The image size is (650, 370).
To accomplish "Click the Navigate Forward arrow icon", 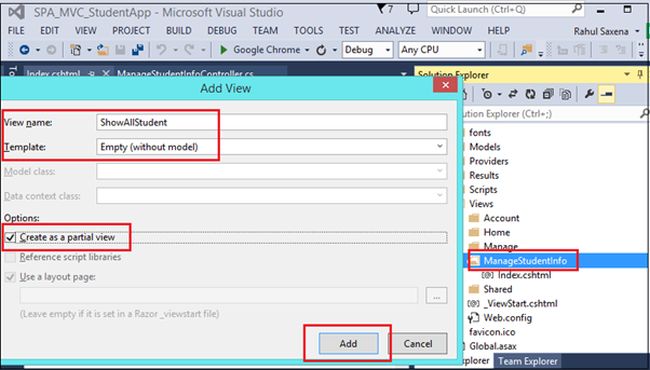I will pos(51,50).
